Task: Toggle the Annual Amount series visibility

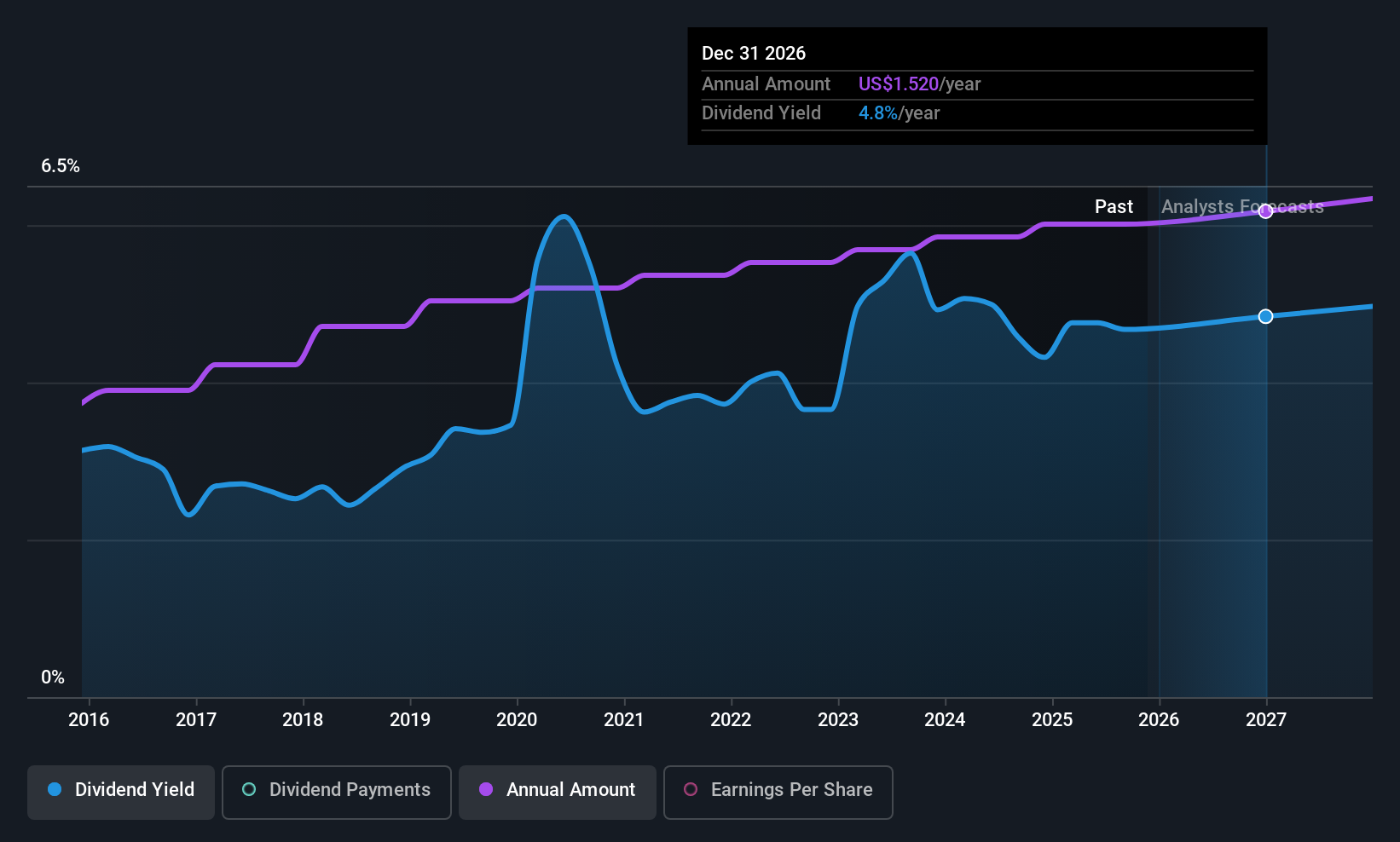Action: pyautogui.click(x=557, y=791)
